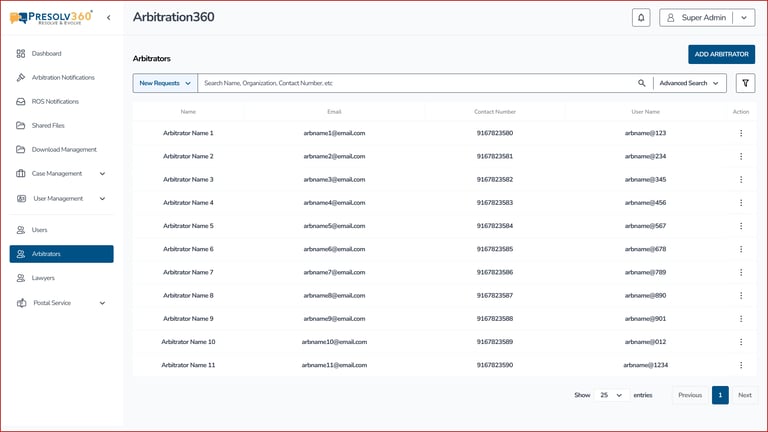The height and width of the screenshot is (432, 768).
Task: Open action menu for Arbitrator Name 2
Action: pyautogui.click(x=741, y=156)
